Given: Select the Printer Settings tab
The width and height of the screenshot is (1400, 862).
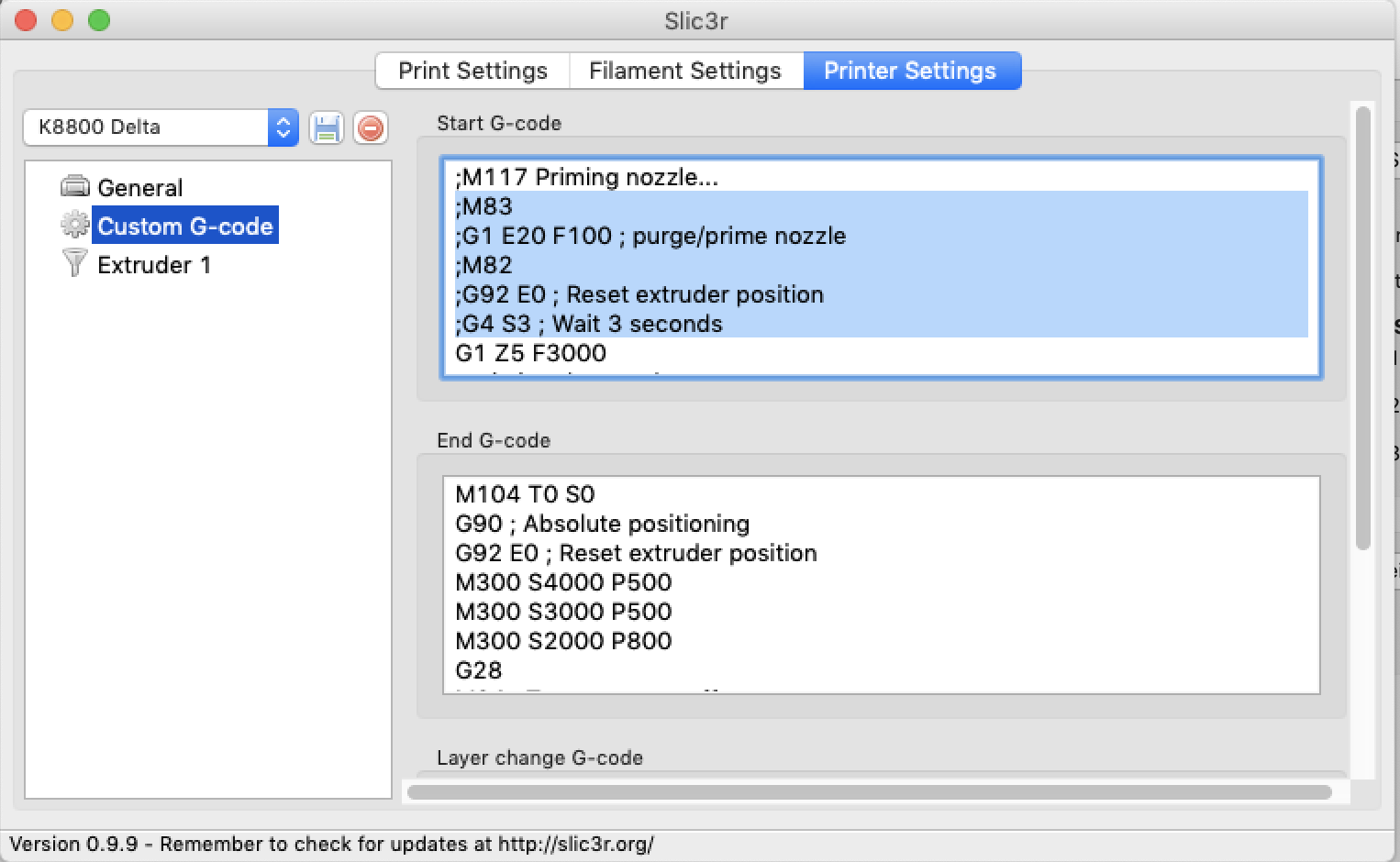Looking at the screenshot, I should (910, 71).
